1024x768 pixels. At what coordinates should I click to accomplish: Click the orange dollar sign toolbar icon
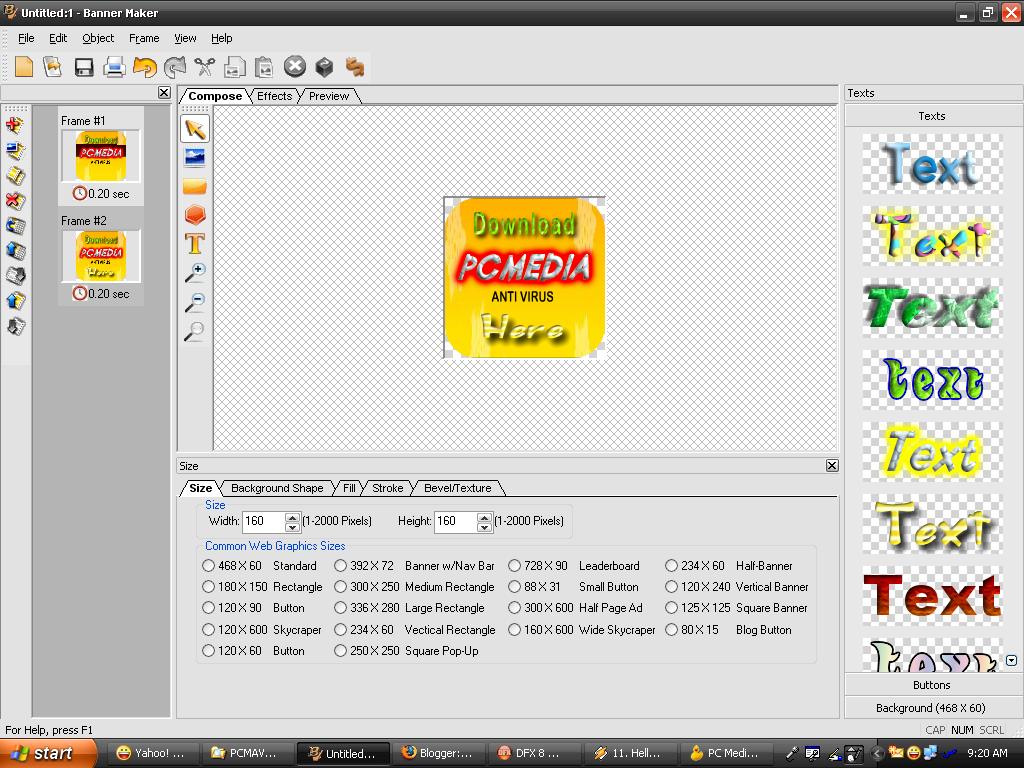(x=355, y=67)
